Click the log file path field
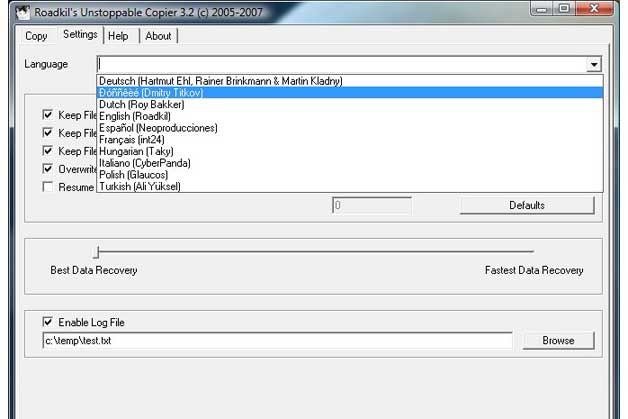Image resolution: width=628 pixels, height=419 pixels. (x=277, y=340)
